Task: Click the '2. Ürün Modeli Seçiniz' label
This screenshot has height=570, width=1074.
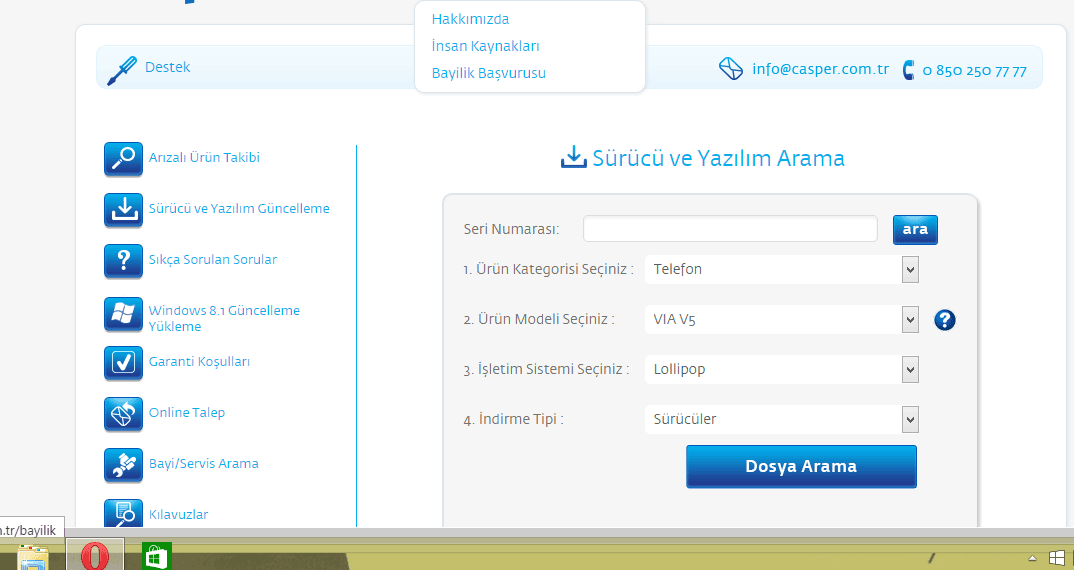Action: [x=539, y=319]
